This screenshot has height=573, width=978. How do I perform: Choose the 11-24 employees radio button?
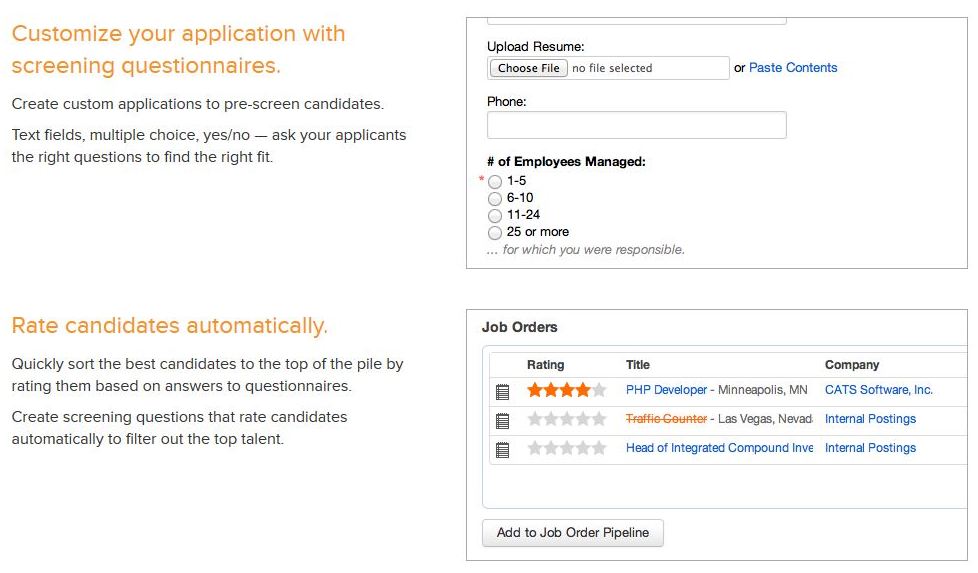(x=495, y=215)
